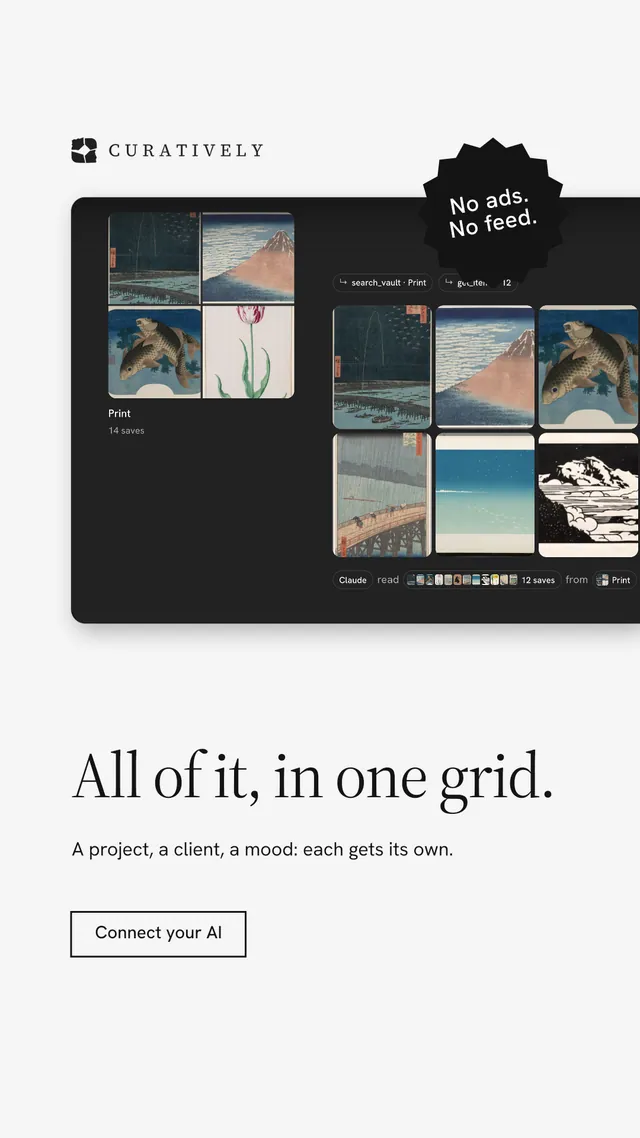
Task: Click the Claude chip
Action: [353, 580]
